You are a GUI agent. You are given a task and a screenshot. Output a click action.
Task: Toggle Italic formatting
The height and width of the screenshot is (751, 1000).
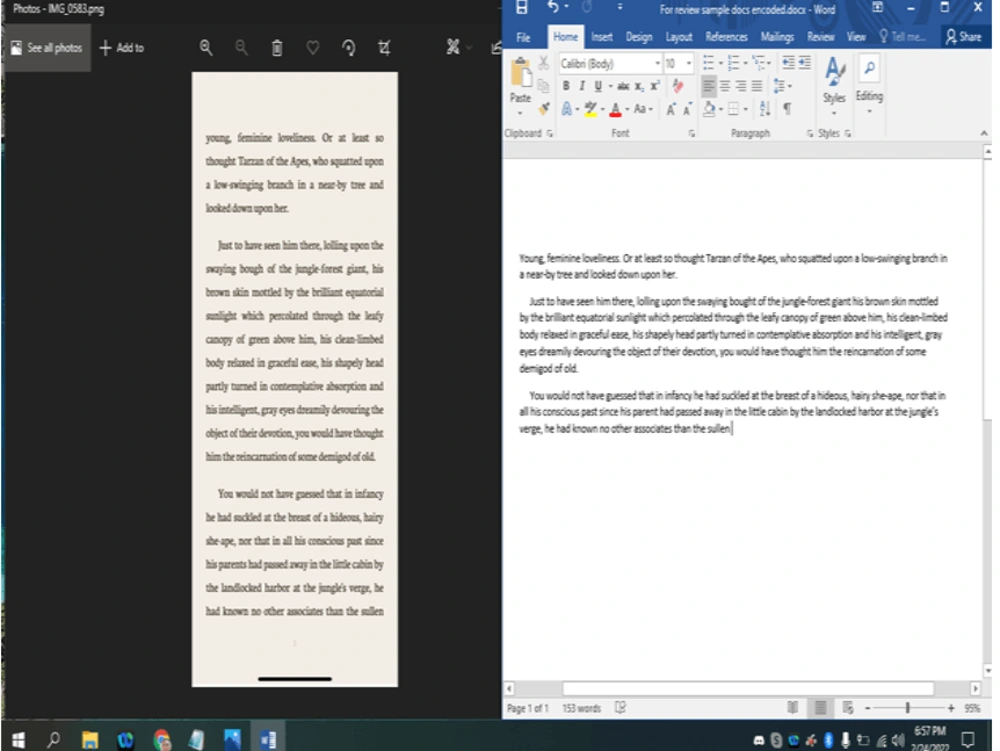582,86
